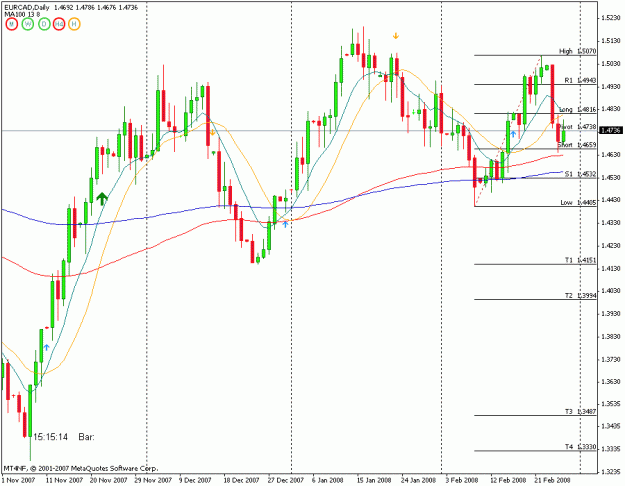The width and height of the screenshot is (625, 486).
Task: Click the 1.5030 price axis label
Action: point(611,64)
